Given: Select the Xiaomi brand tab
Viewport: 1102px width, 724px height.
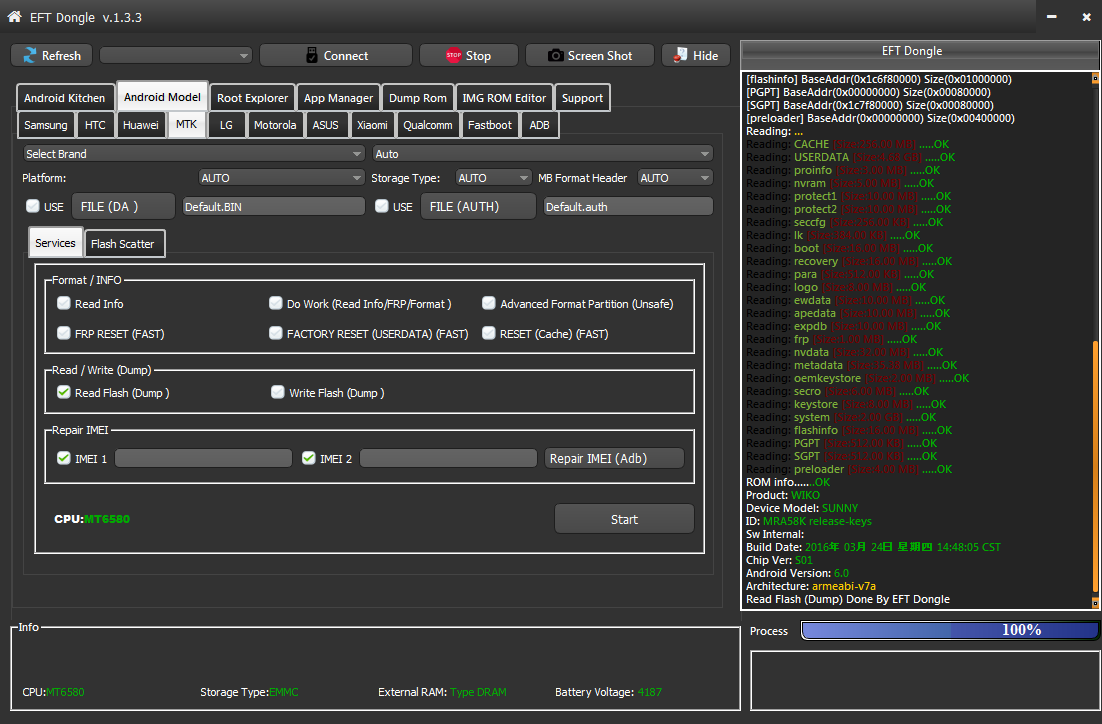Looking at the screenshot, I should tap(372, 125).
